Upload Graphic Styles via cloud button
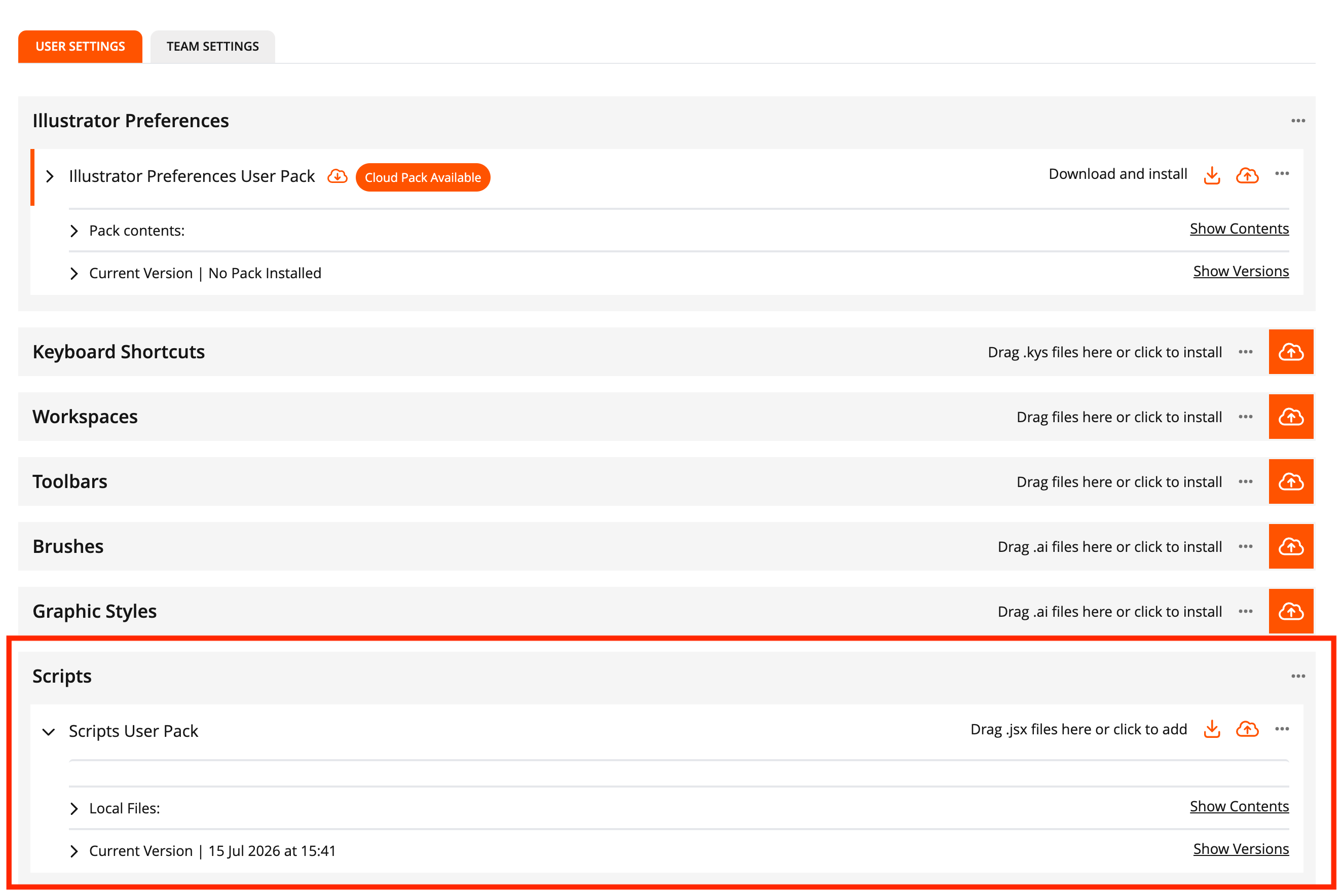The image size is (1342, 896). coord(1291,611)
